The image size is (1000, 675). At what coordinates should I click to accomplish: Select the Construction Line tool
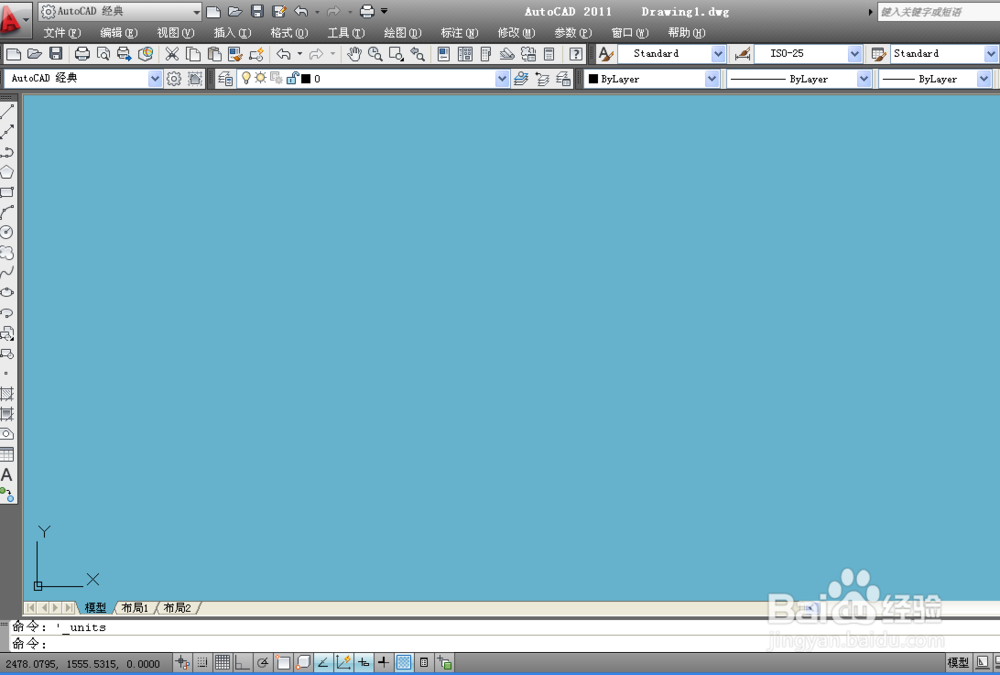coord(7,132)
